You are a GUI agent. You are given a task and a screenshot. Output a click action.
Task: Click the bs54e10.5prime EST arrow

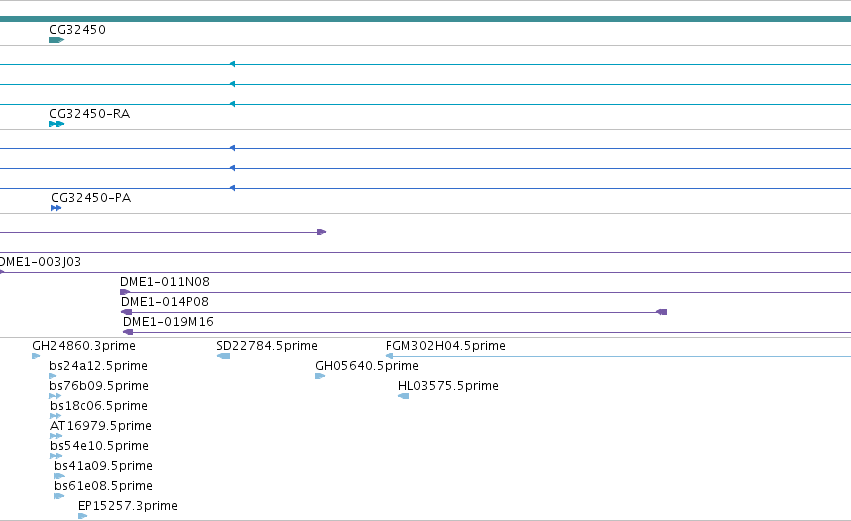point(56,456)
